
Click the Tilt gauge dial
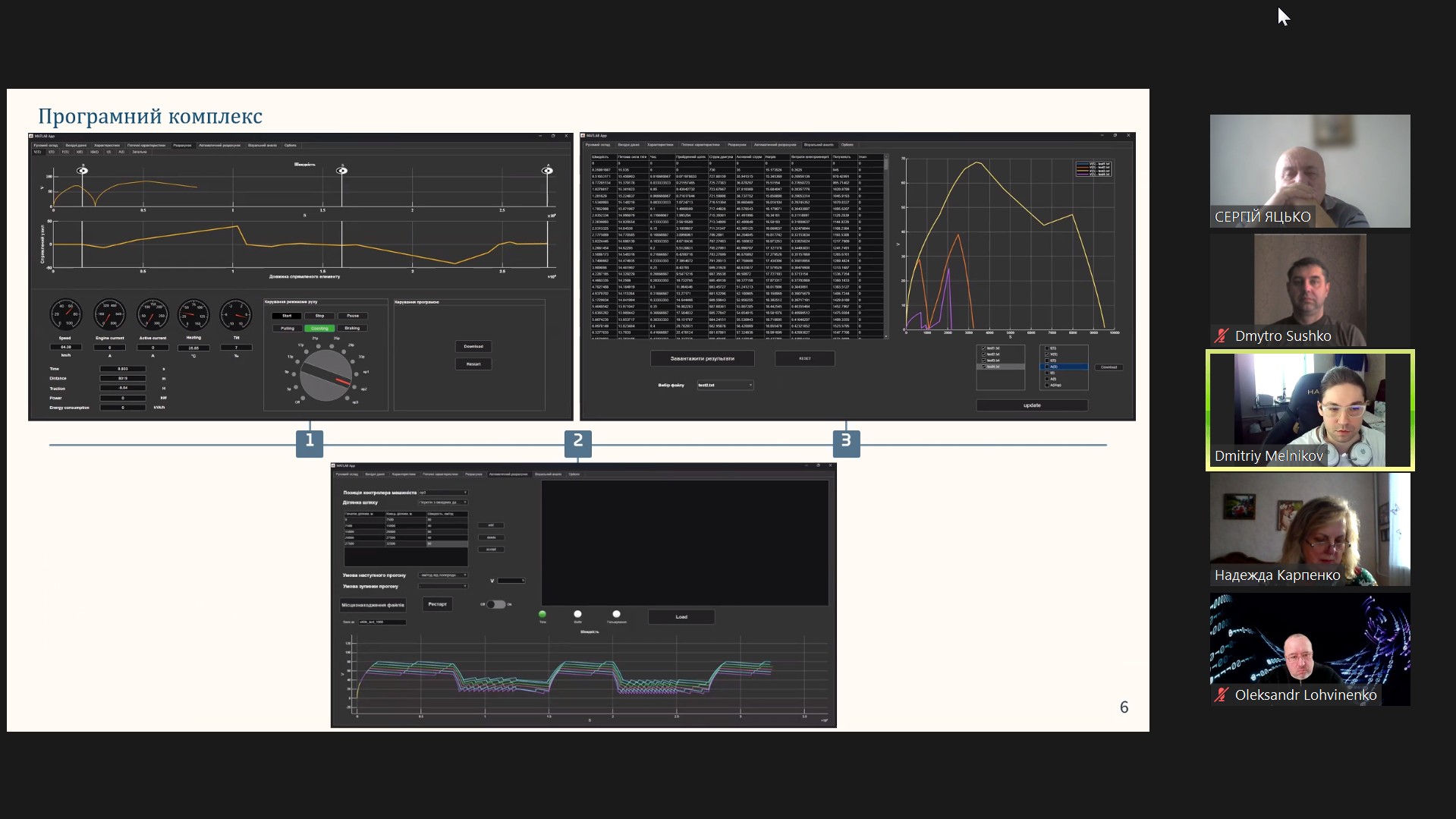coord(236,314)
